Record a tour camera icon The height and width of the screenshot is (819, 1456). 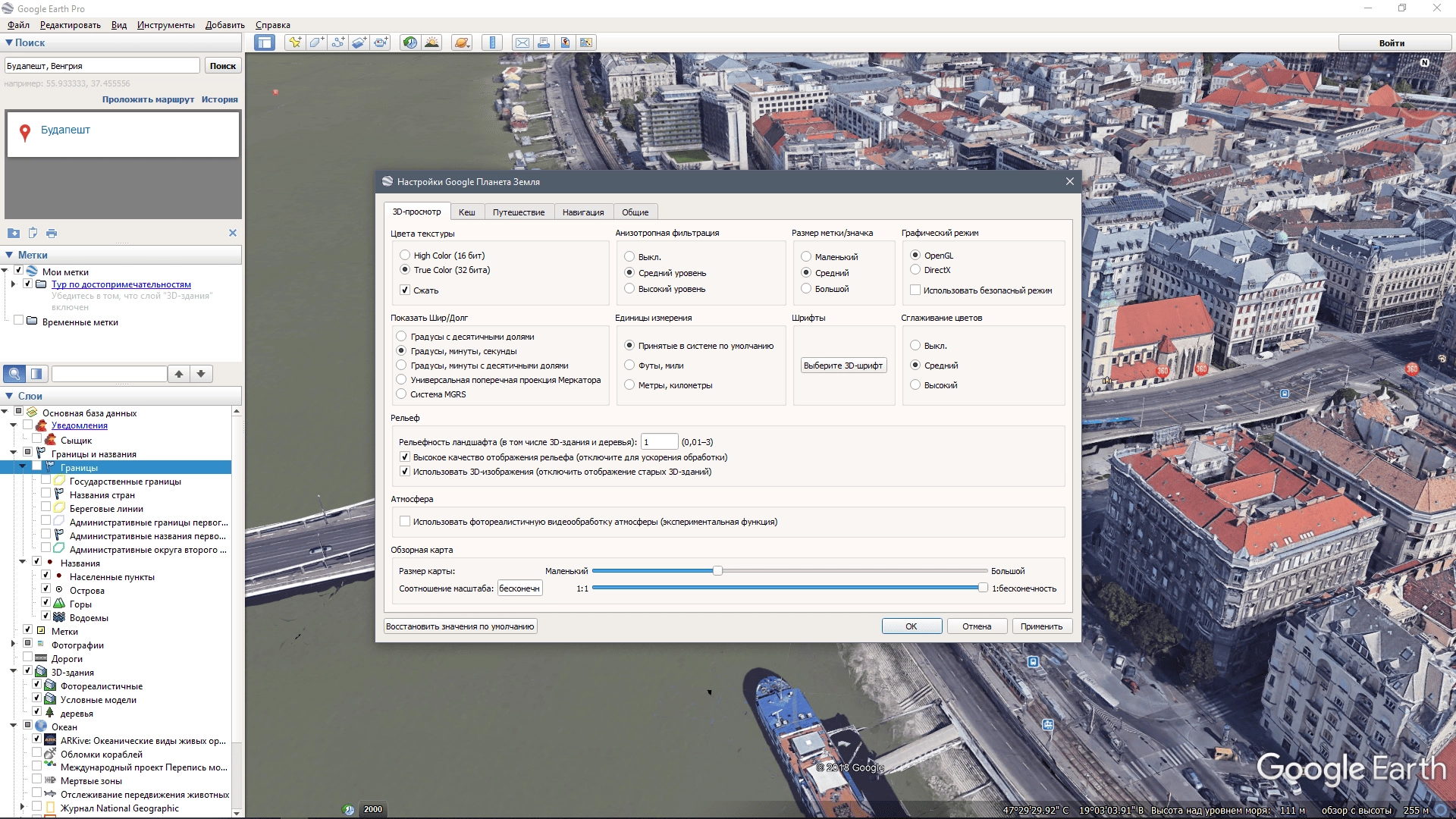(x=380, y=42)
